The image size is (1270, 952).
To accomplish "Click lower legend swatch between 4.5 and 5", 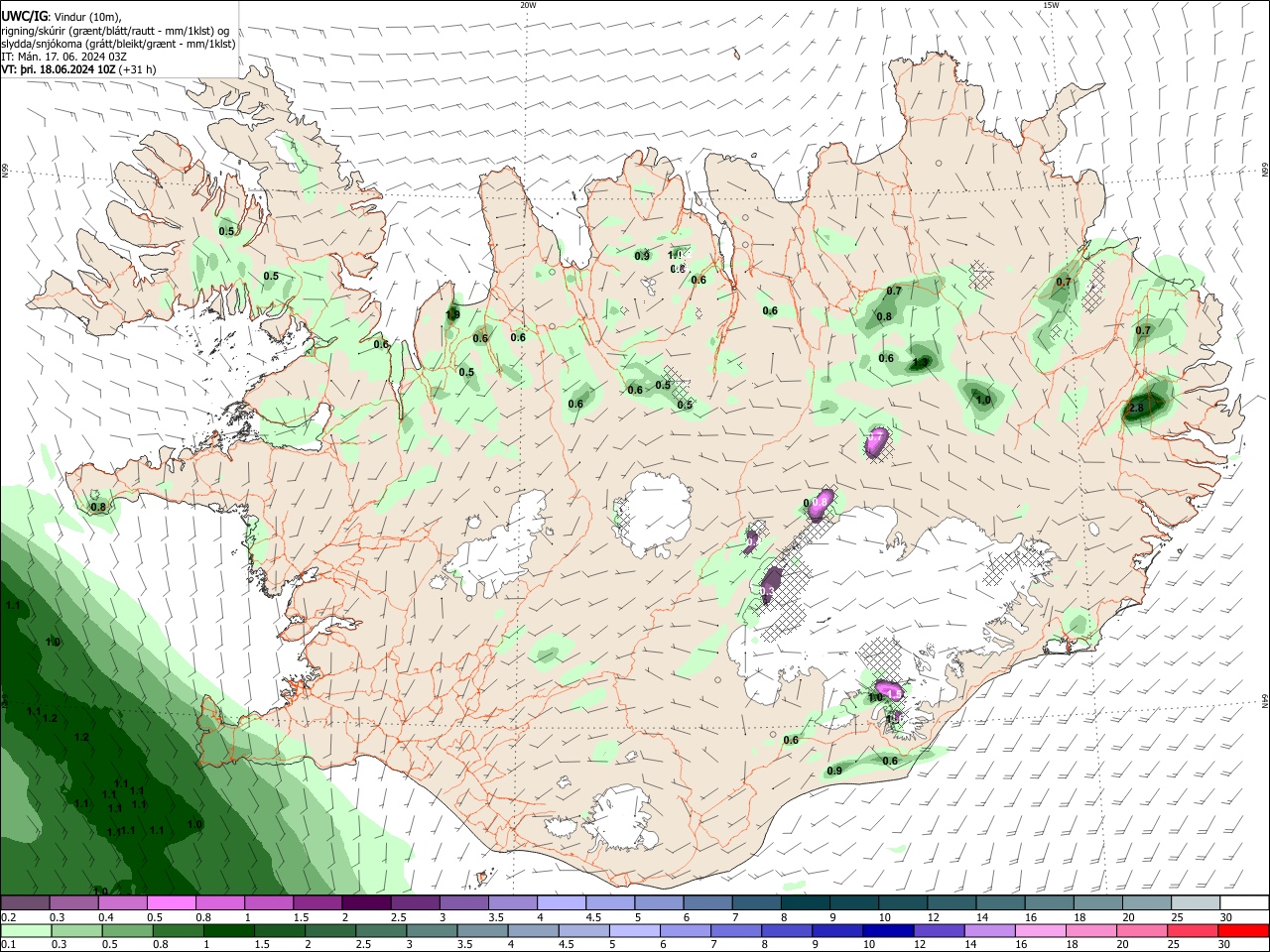I will click(584, 931).
